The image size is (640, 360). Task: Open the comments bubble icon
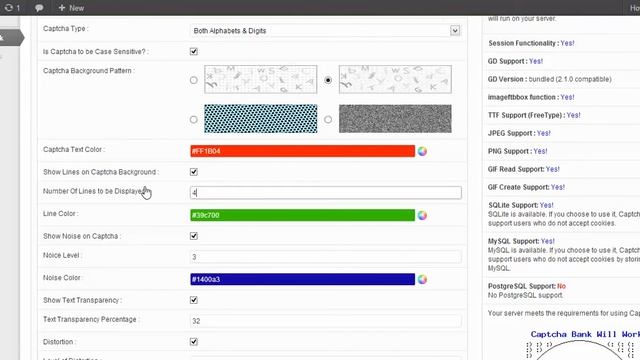39,8
